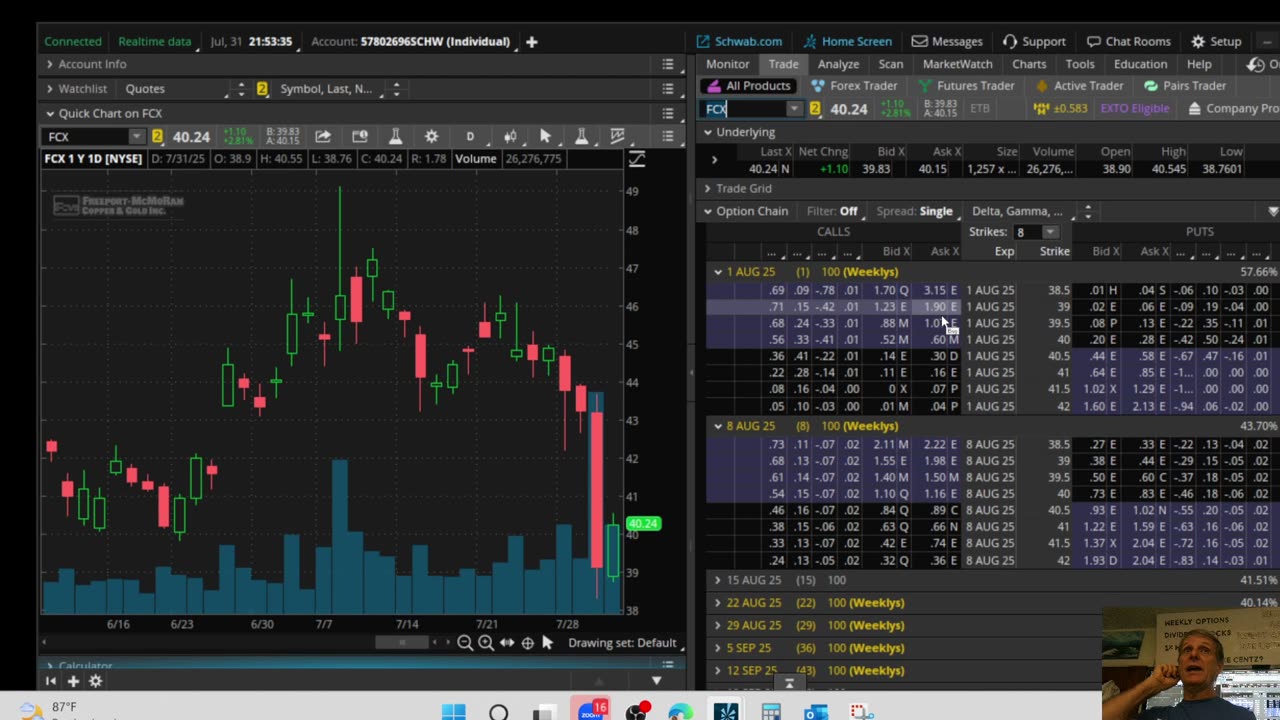Expand the 15 AUG 25 expiration row
1280x720 pixels.
[718, 580]
